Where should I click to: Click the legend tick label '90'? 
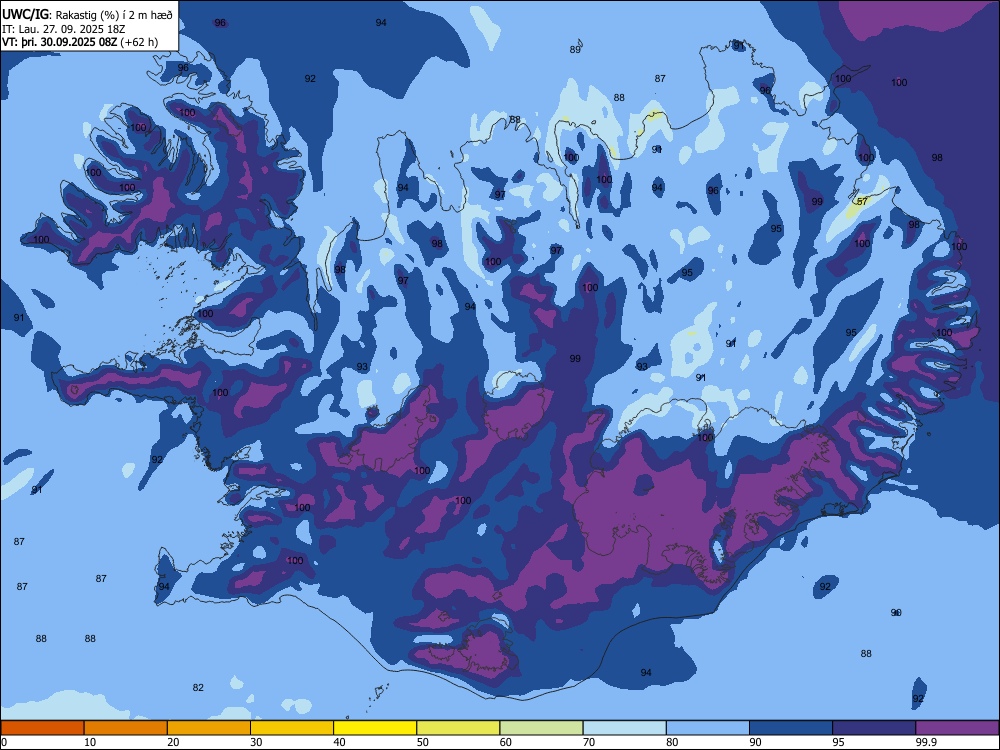[756, 742]
